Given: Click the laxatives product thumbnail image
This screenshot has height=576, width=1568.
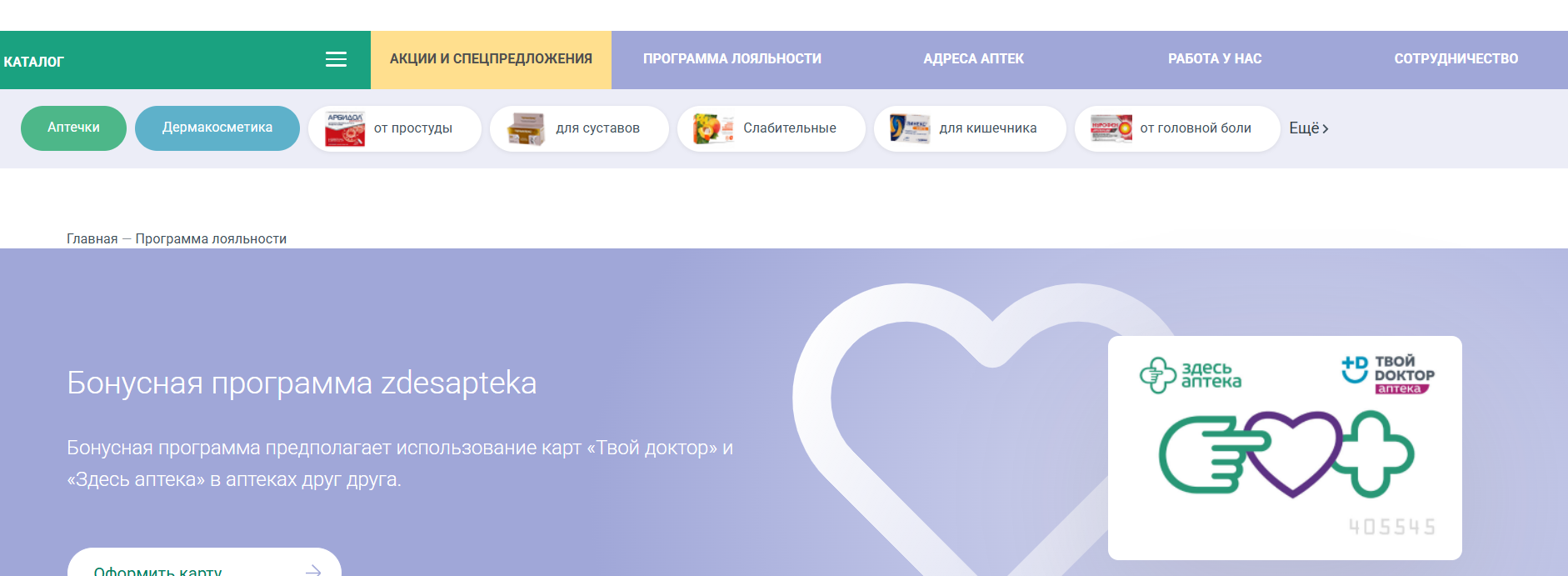Looking at the screenshot, I should 714,129.
